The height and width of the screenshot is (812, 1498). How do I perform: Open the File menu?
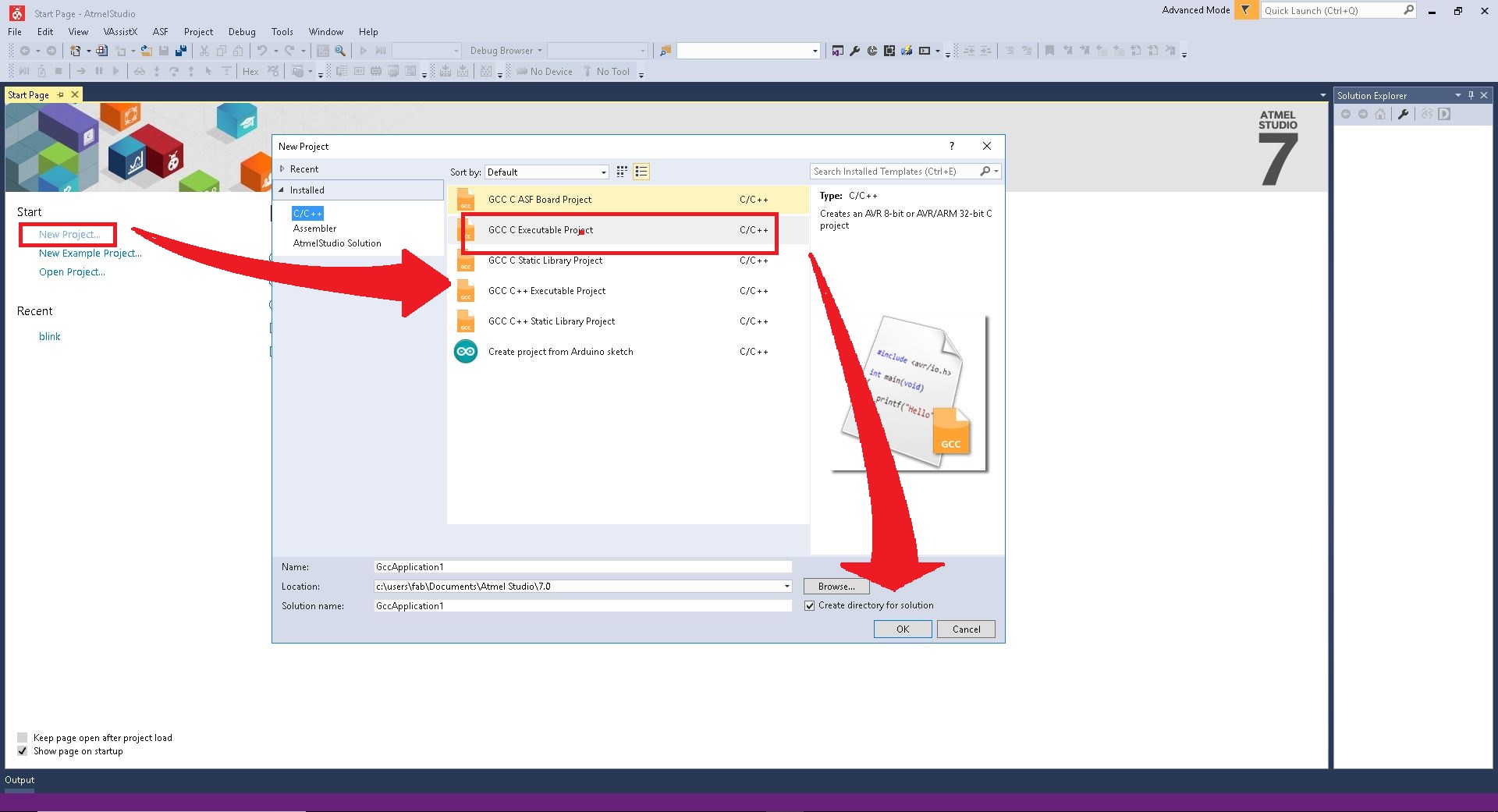point(15,32)
